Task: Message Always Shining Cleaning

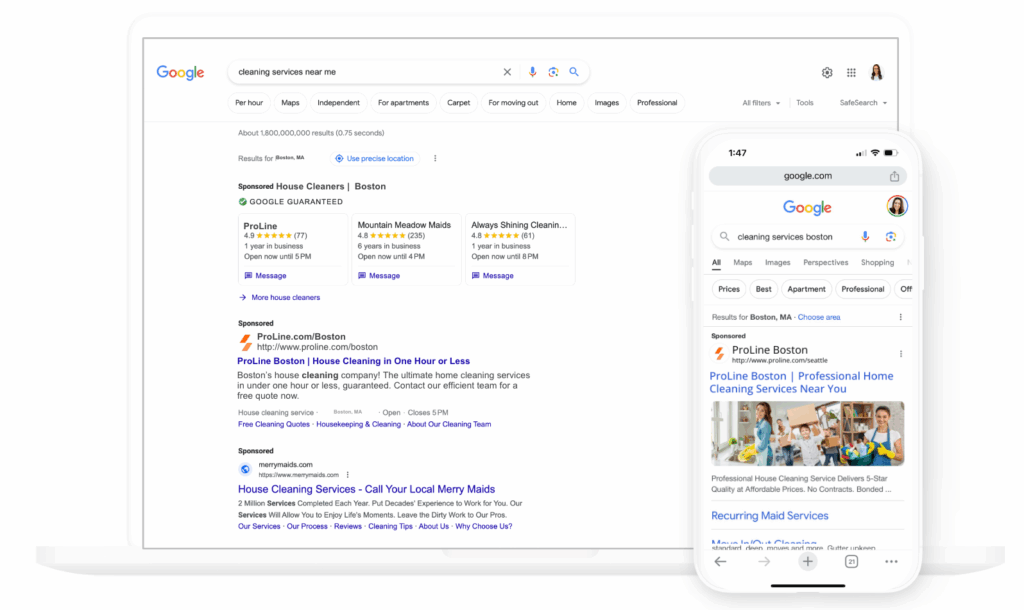Action: pyautogui.click(x=492, y=276)
